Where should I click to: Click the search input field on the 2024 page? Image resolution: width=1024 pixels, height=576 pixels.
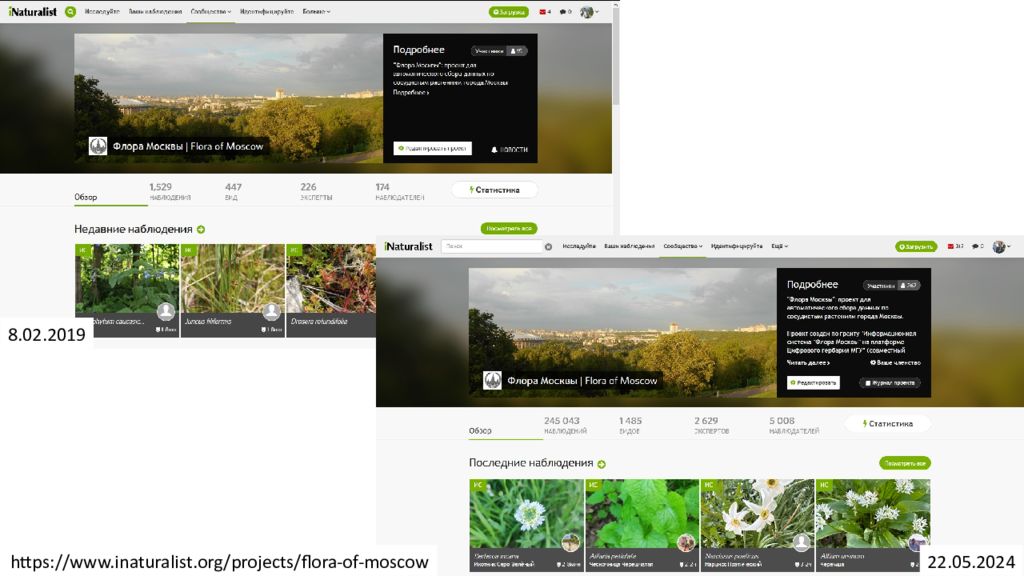(x=492, y=246)
